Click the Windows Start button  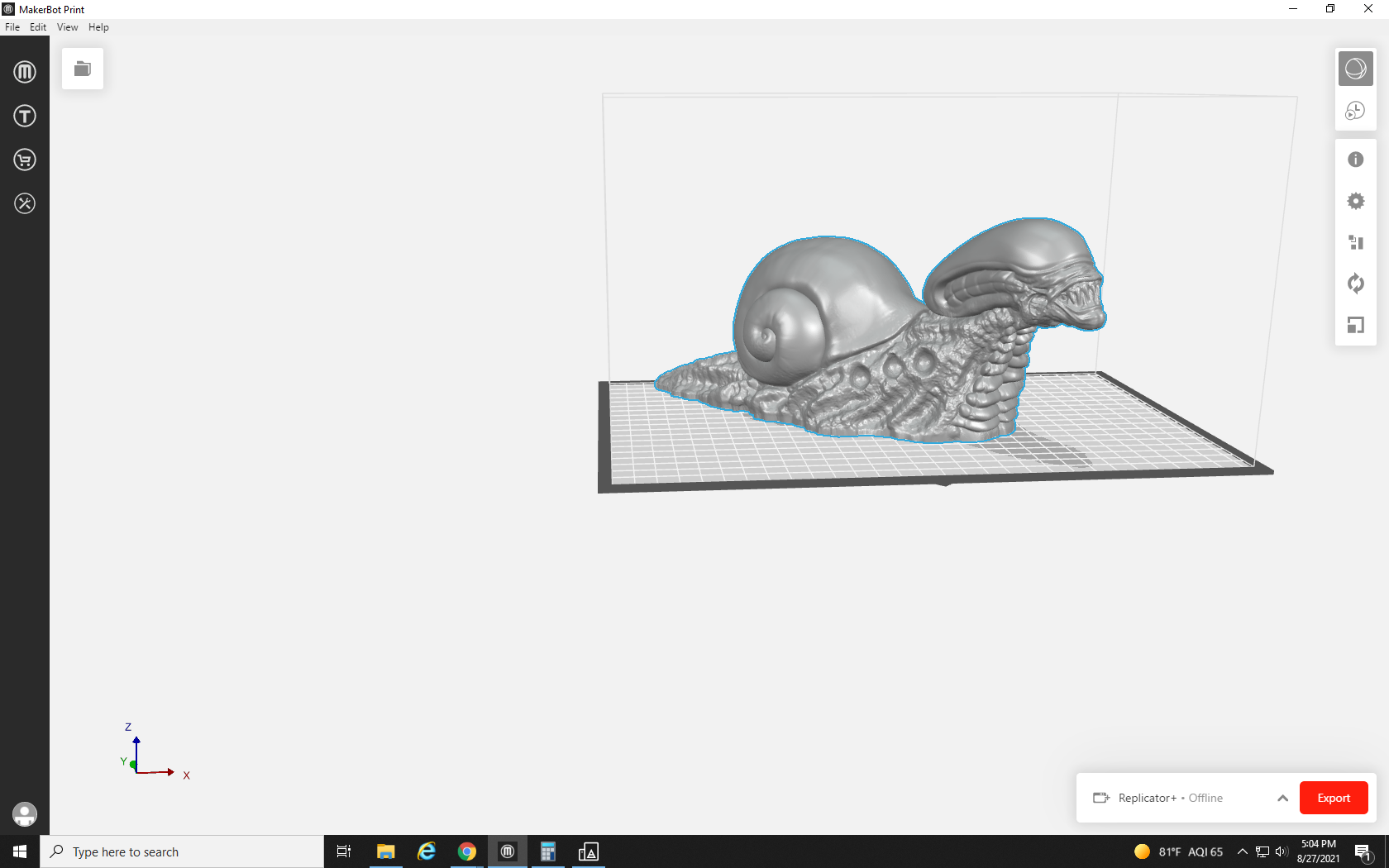click(20, 851)
